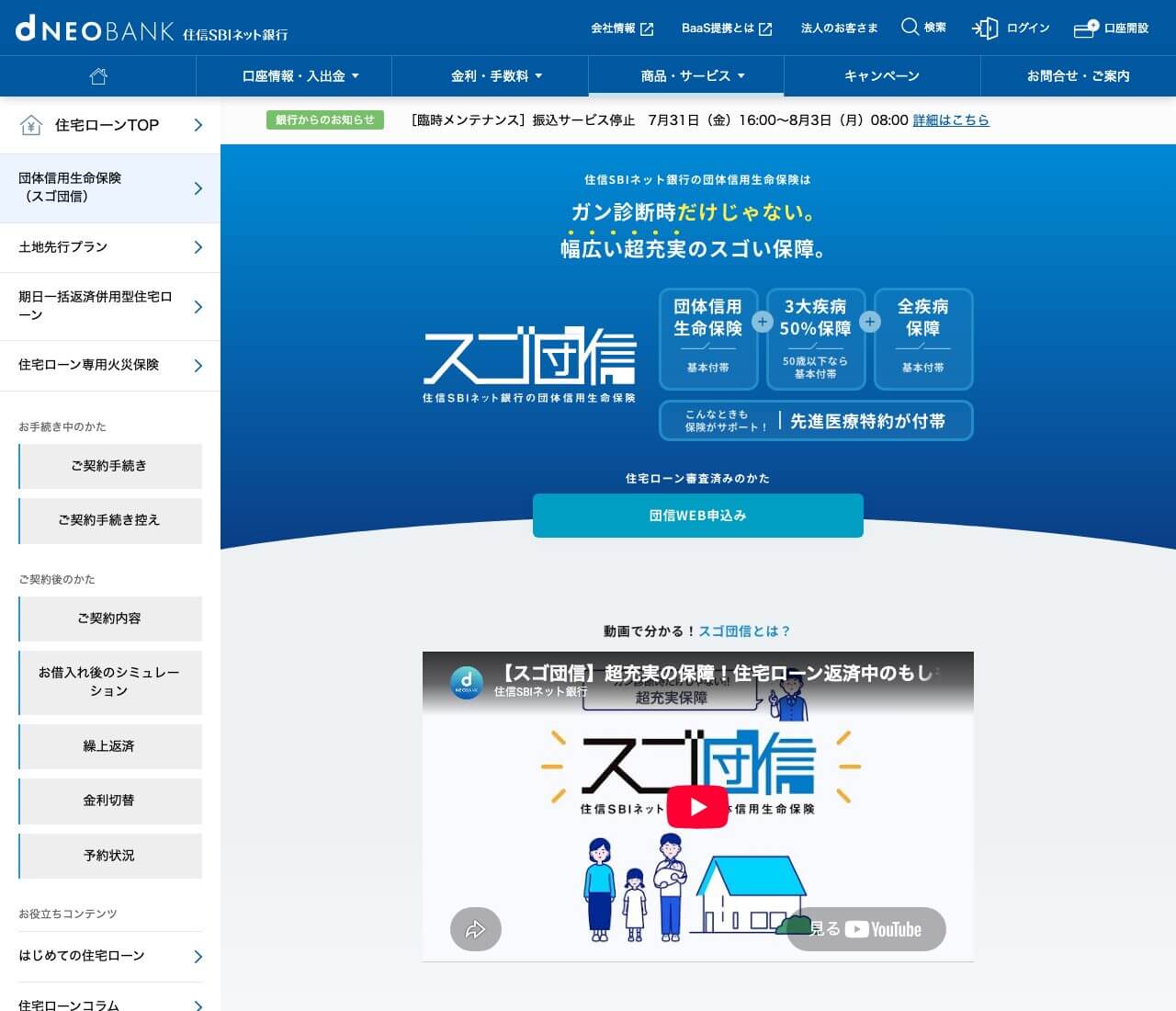Click the 繰上返済 button
1176x1011 pixels.
[110, 746]
